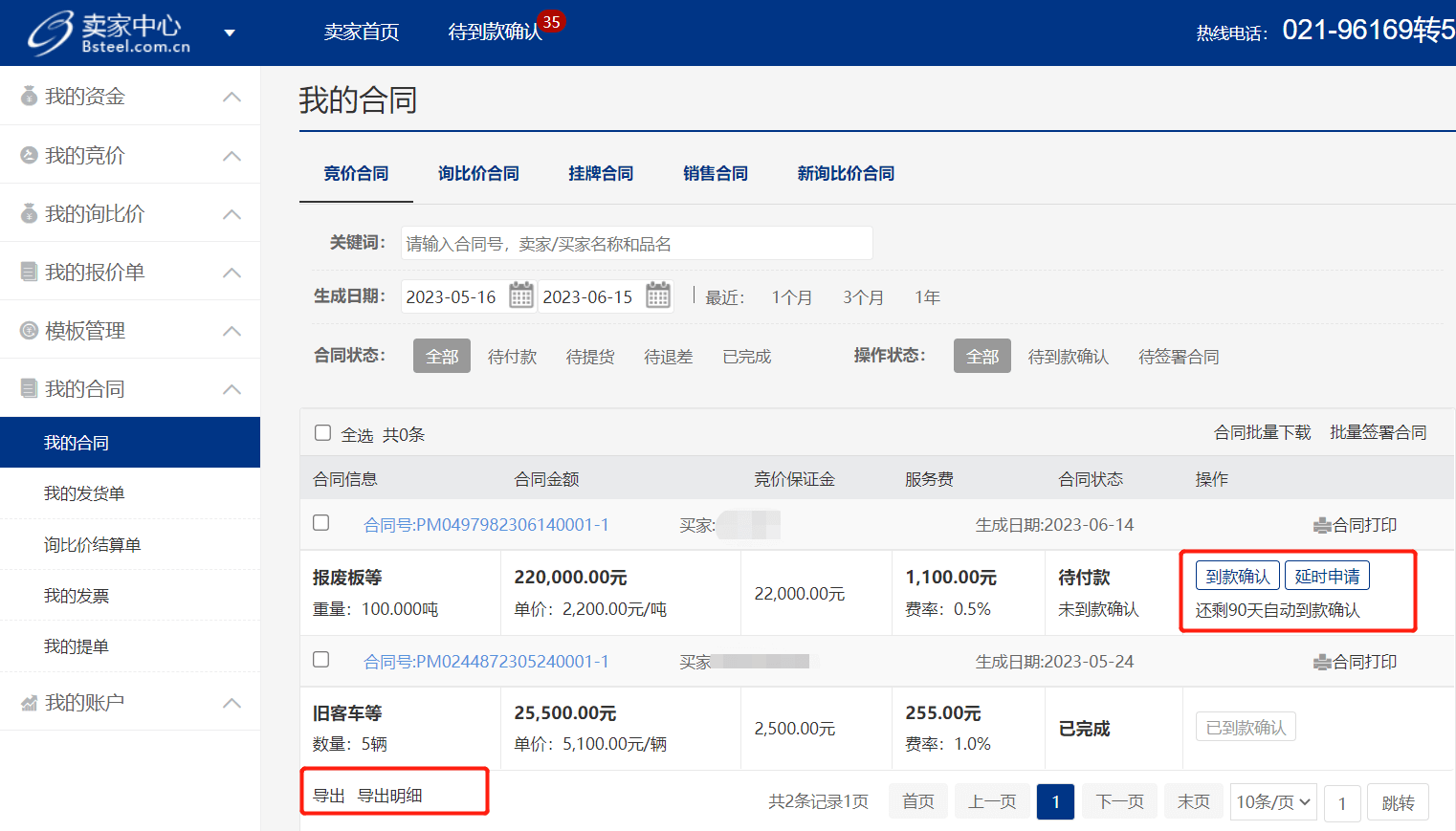The image size is (1456, 831).
Task: Click the 模板管理 sidebar icon
Action: pyautogui.click(x=29, y=331)
